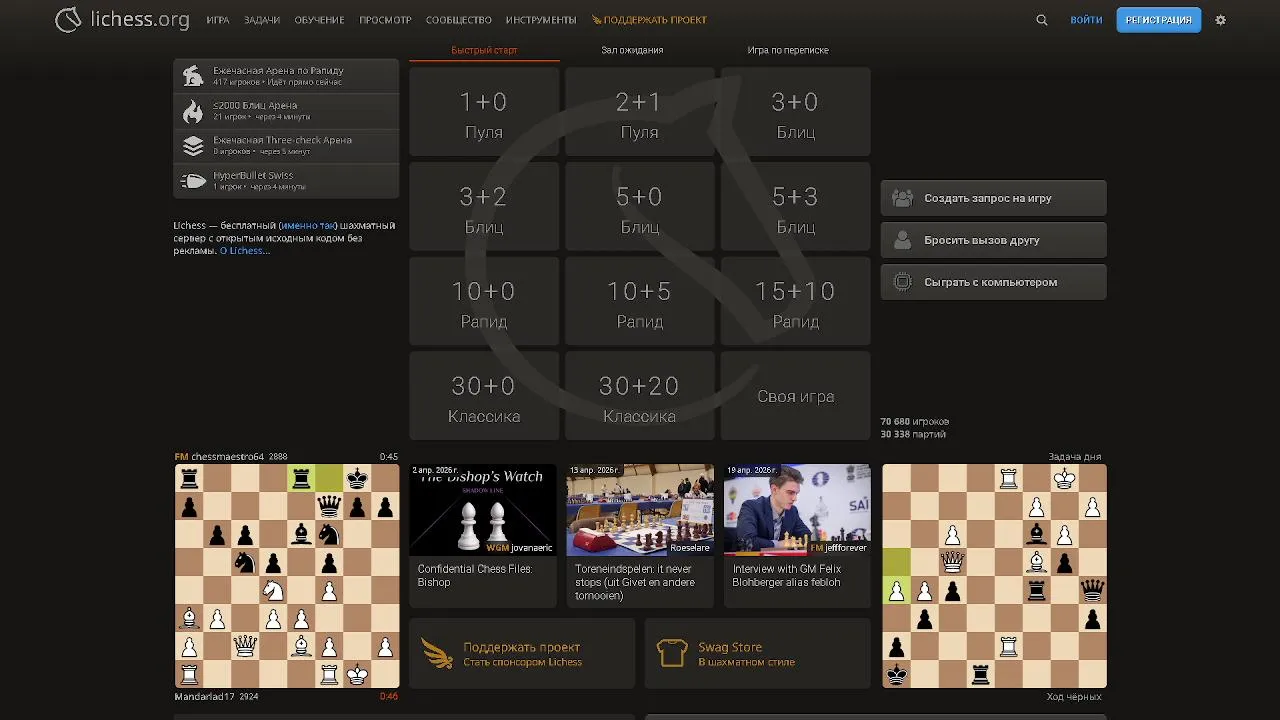The image size is (1280, 720).
Task: Click the 70 680 игроков counter
Action: [915, 422]
